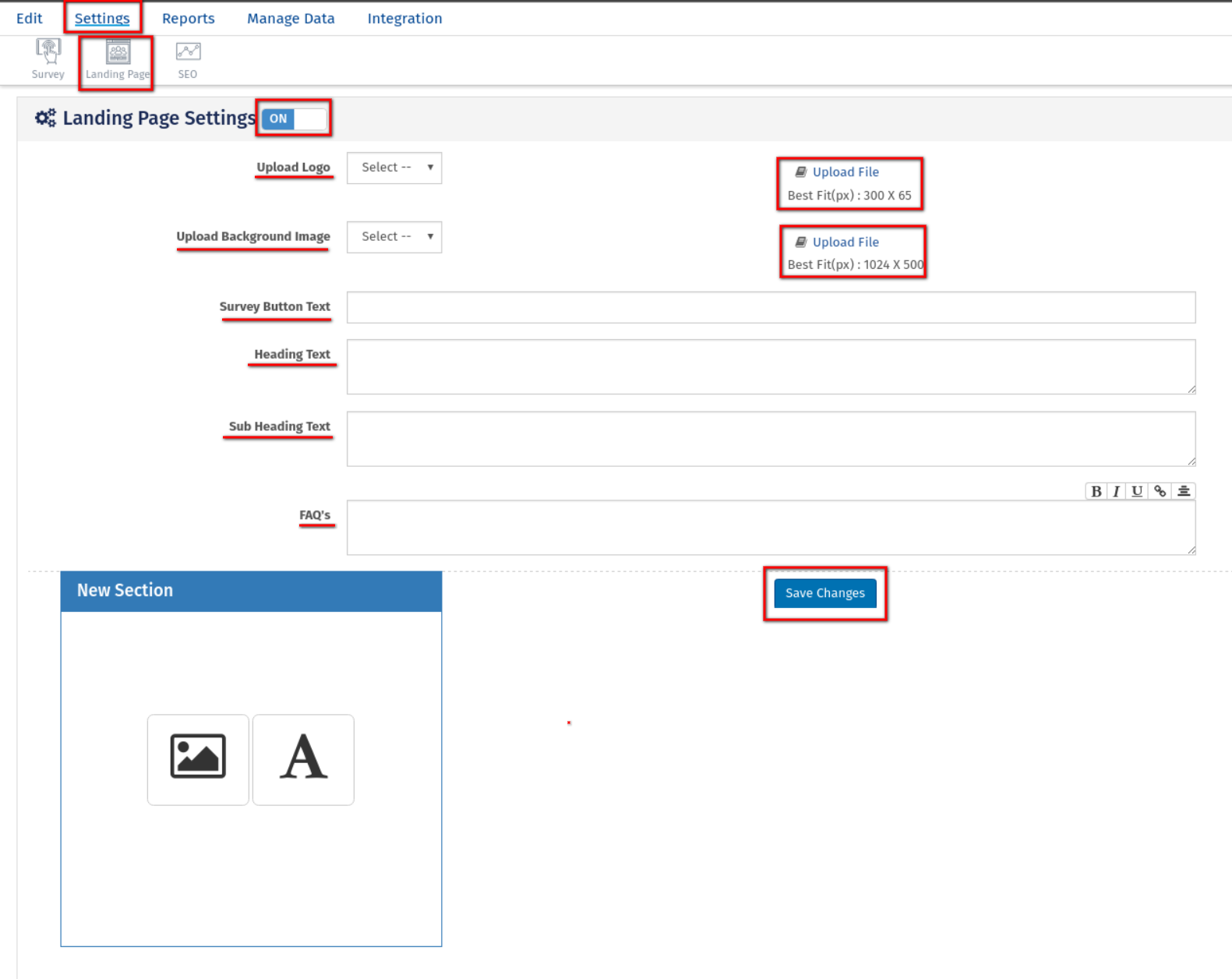
Task: Open the Integration menu
Action: pos(404,18)
